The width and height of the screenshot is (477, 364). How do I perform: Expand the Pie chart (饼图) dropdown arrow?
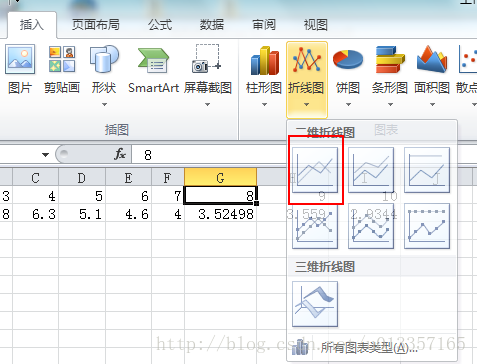tap(349, 105)
